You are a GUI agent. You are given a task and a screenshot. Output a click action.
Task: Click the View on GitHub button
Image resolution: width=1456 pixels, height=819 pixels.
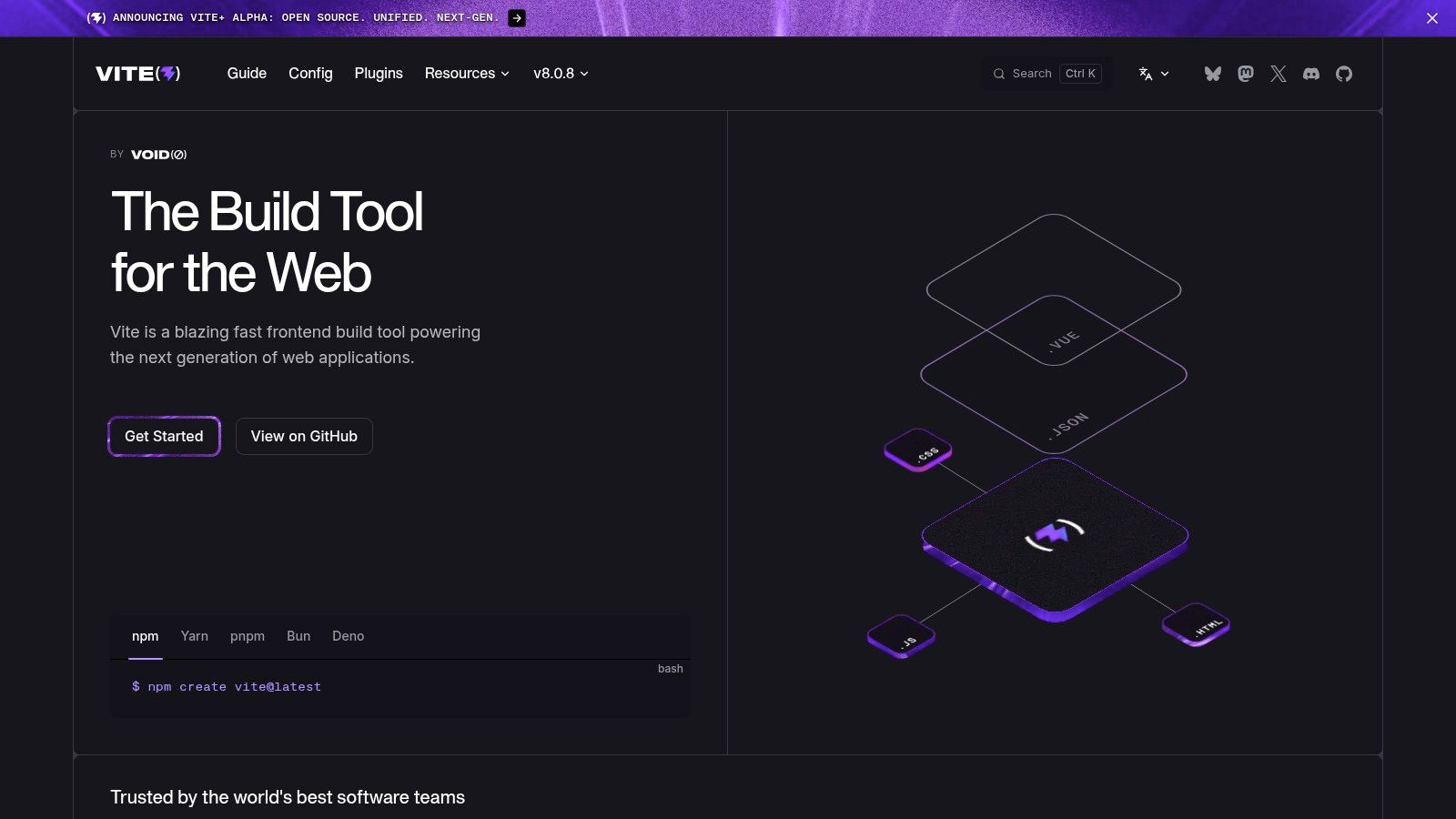[x=304, y=437]
